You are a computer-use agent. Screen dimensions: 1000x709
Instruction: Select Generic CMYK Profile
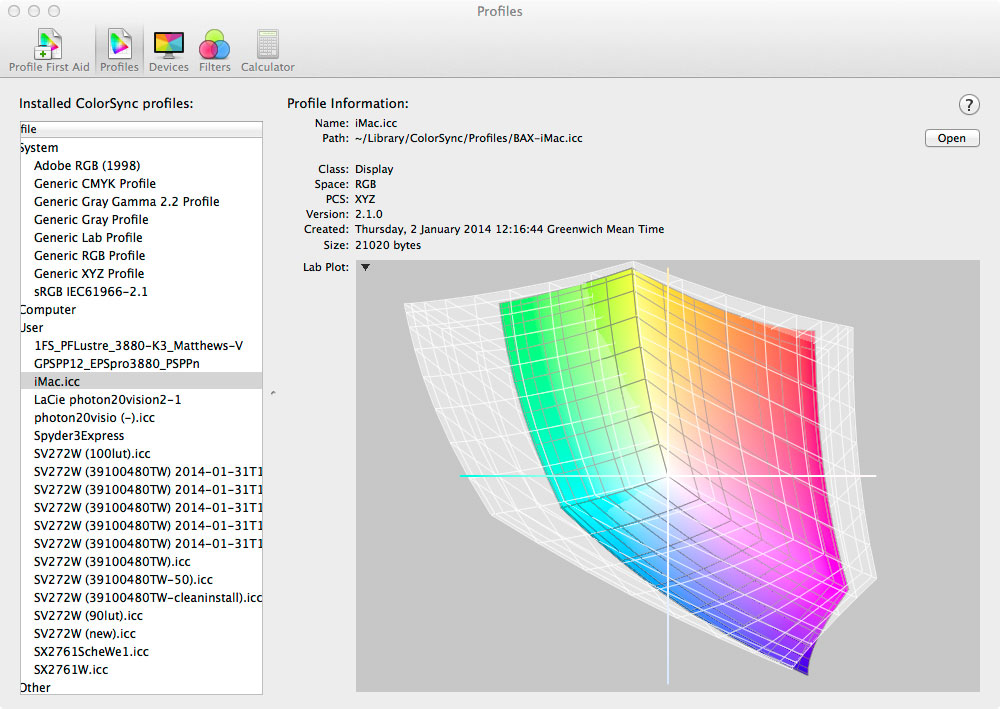(x=141, y=184)
